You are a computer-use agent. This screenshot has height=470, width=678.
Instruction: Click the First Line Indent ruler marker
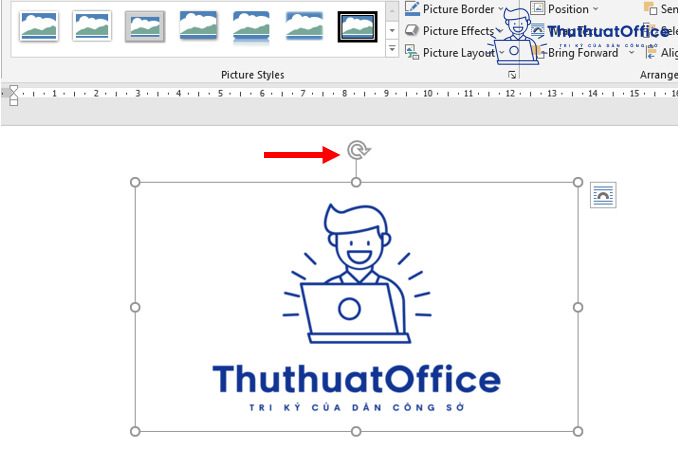point(13,88)
